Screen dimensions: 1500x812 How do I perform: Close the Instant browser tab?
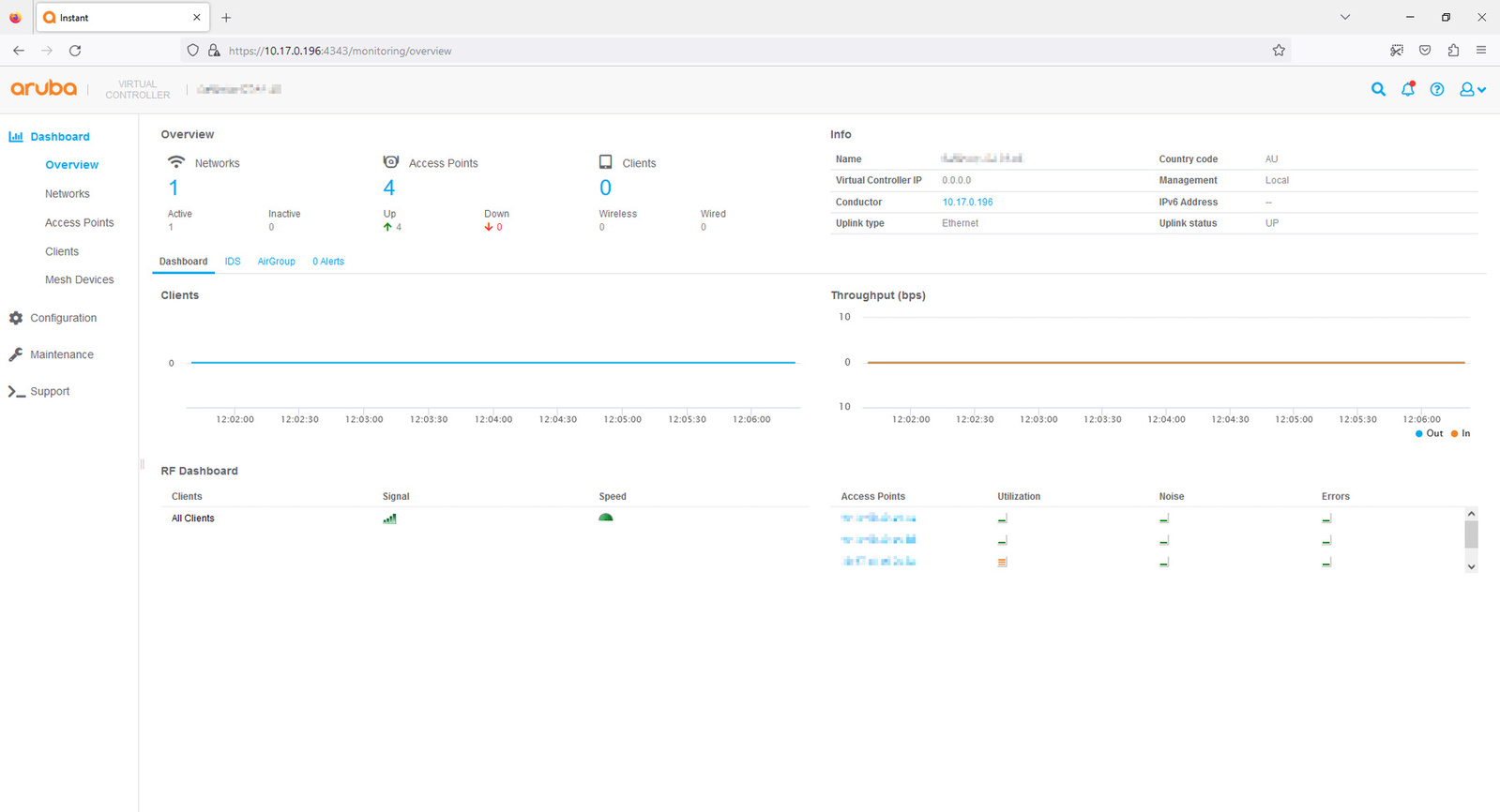point(196,18)
